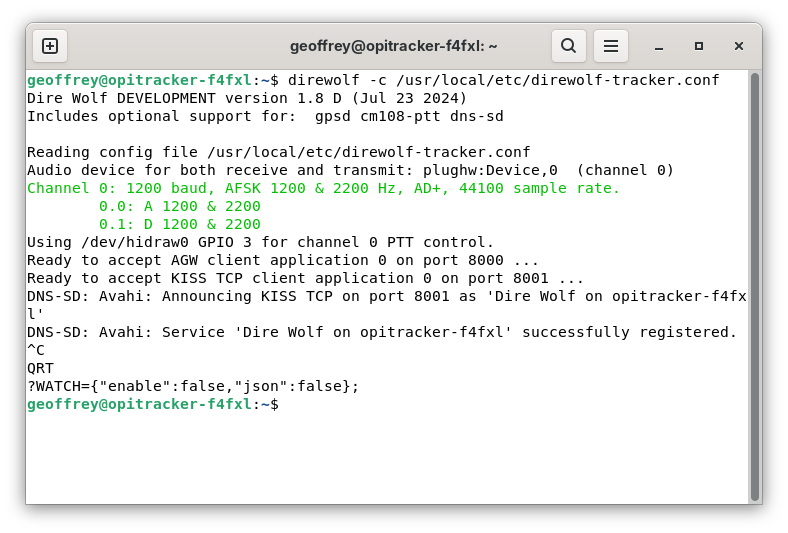Viewport: 788px width, 533px height.
Task: Click the Avahi Announcing KISS TCP line
Action: click(387, 305)
